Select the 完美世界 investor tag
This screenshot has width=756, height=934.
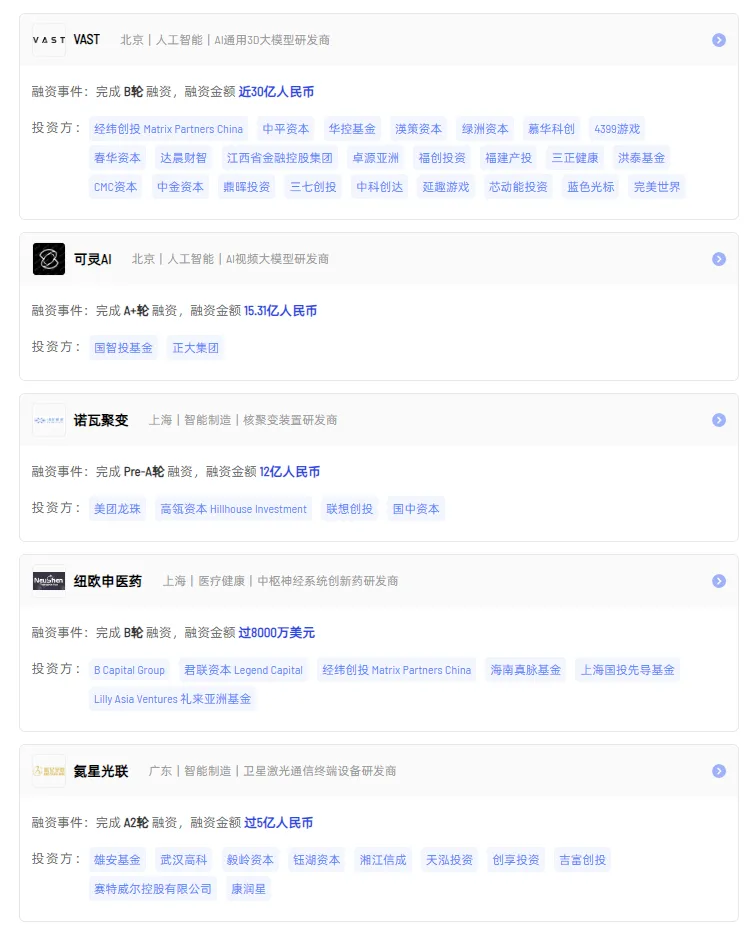657,187
